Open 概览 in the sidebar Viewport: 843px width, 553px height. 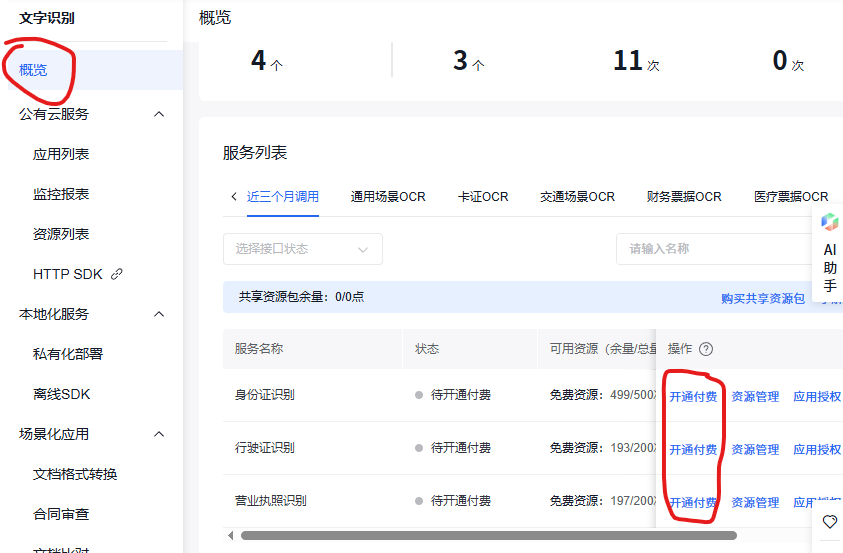click(x=33, y=70)
